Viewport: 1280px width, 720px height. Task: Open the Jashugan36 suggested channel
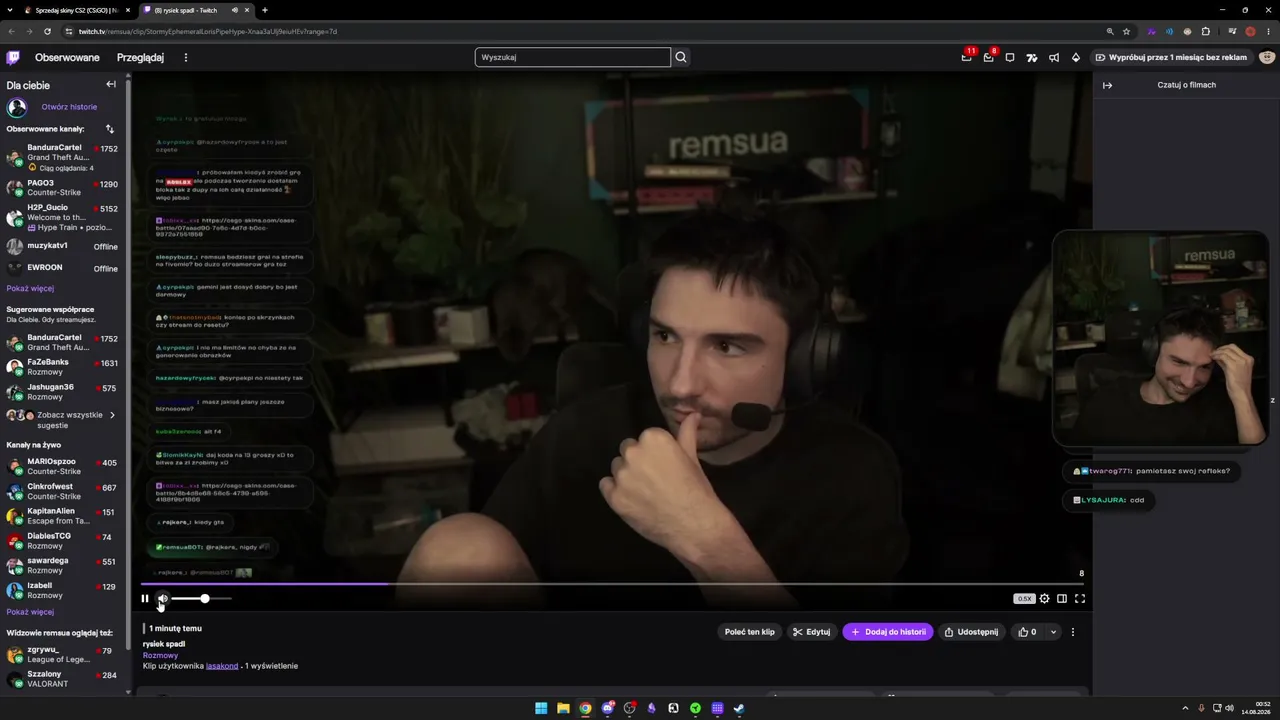63,392
